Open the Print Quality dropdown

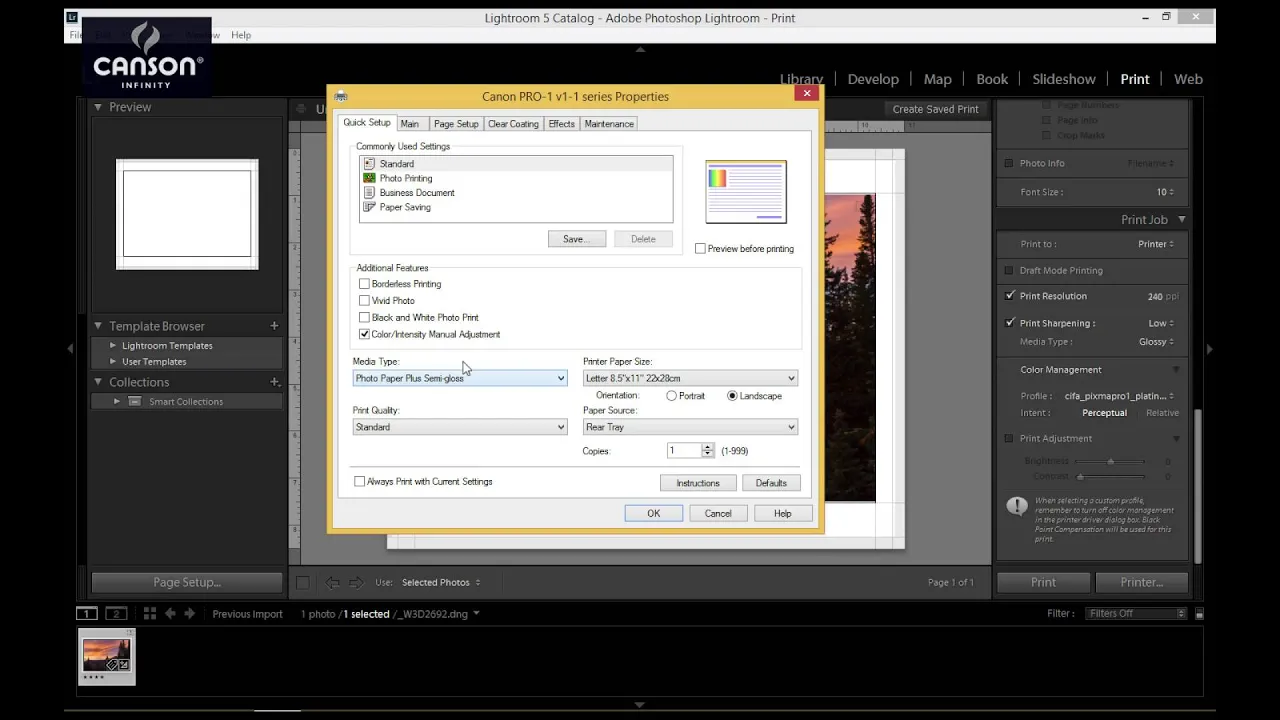(460, 427)
